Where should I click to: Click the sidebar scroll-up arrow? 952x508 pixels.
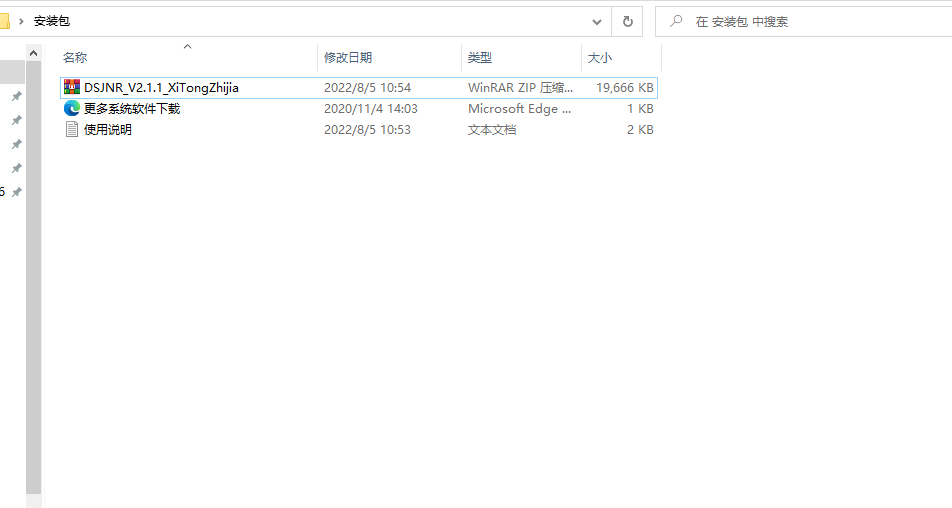point(33,53)
